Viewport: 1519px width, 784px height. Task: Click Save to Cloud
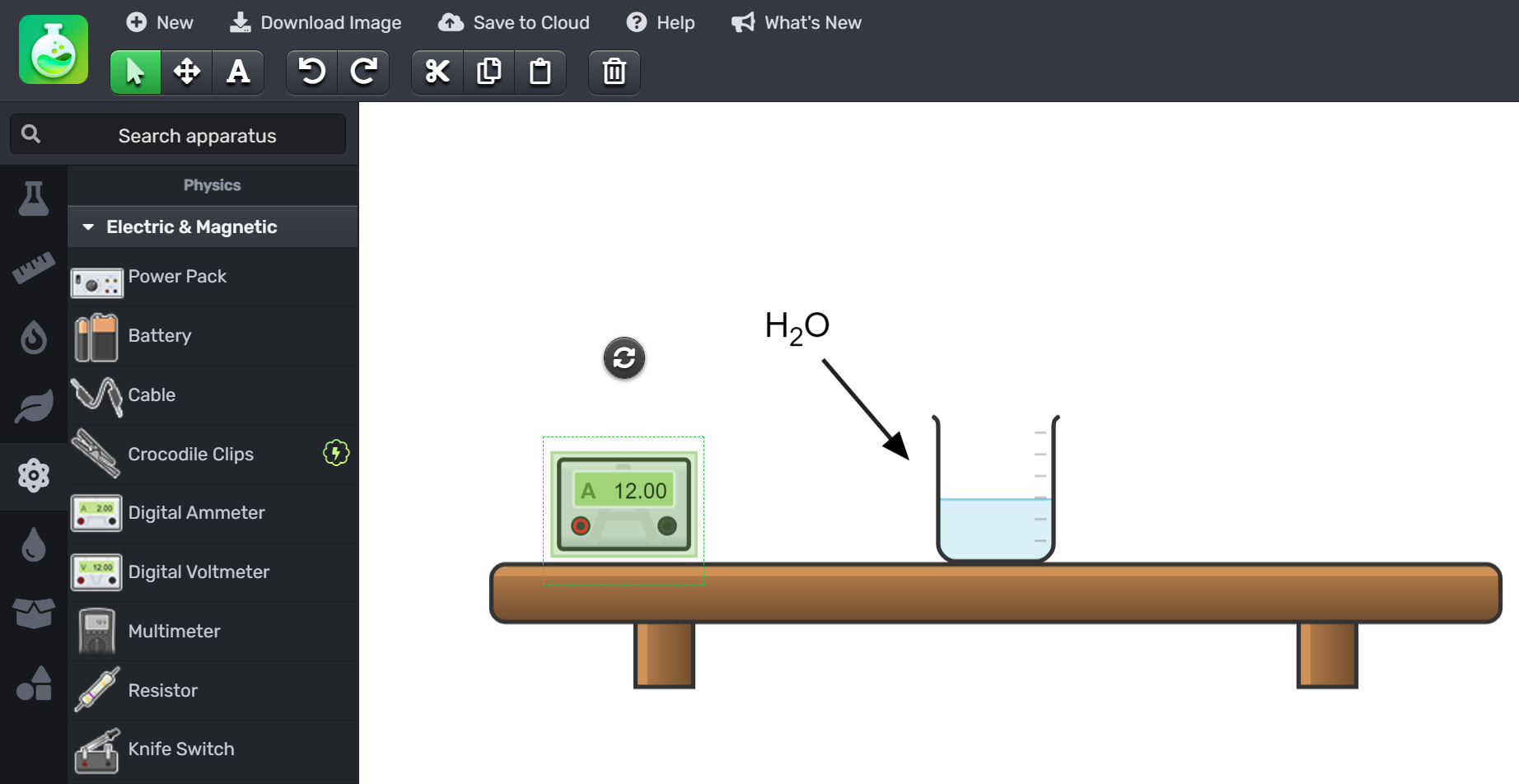(x=514, y=23)
